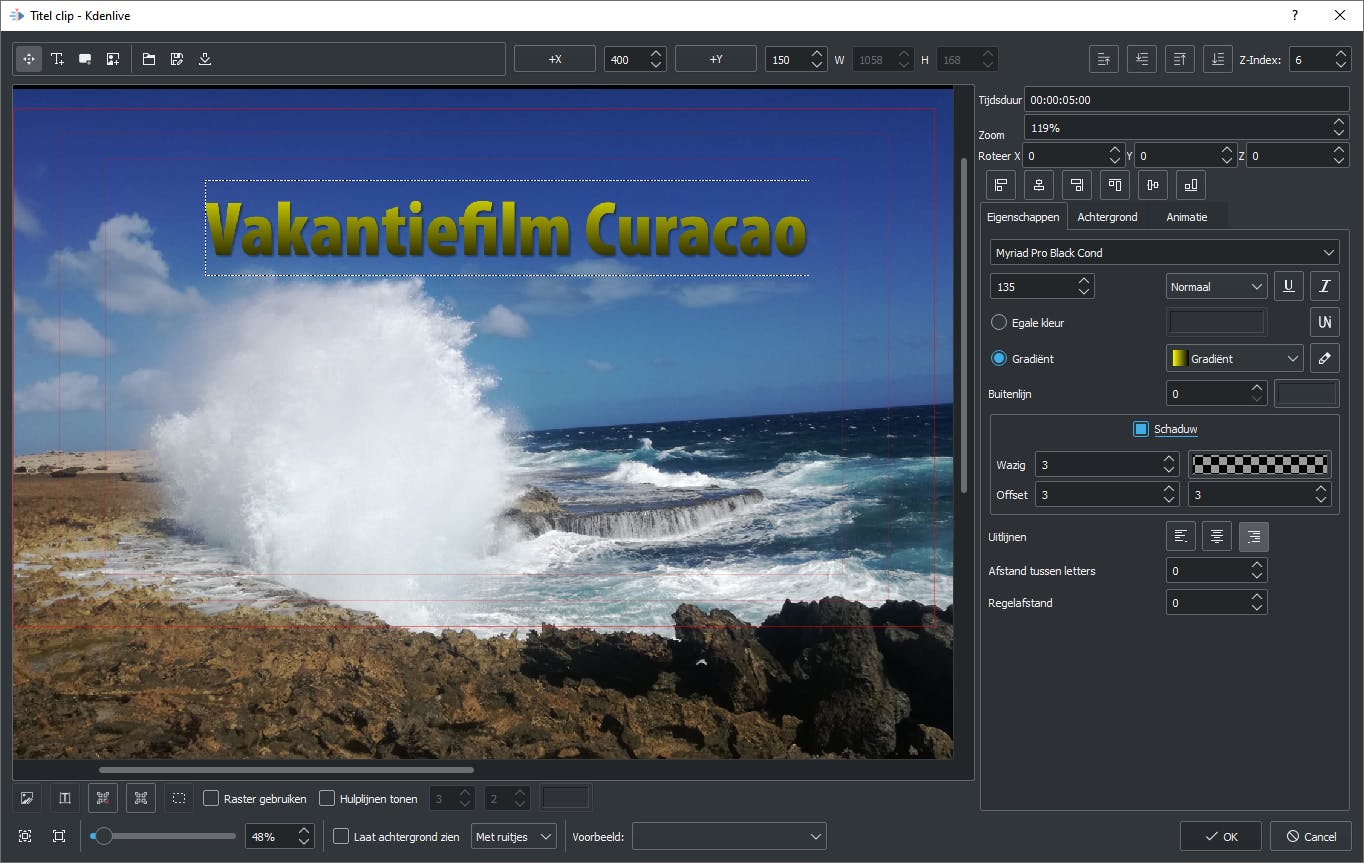Open a title document via folder icon
Image resolution: width=1364 pixels, height=863 pixels.
click(149, 60)
